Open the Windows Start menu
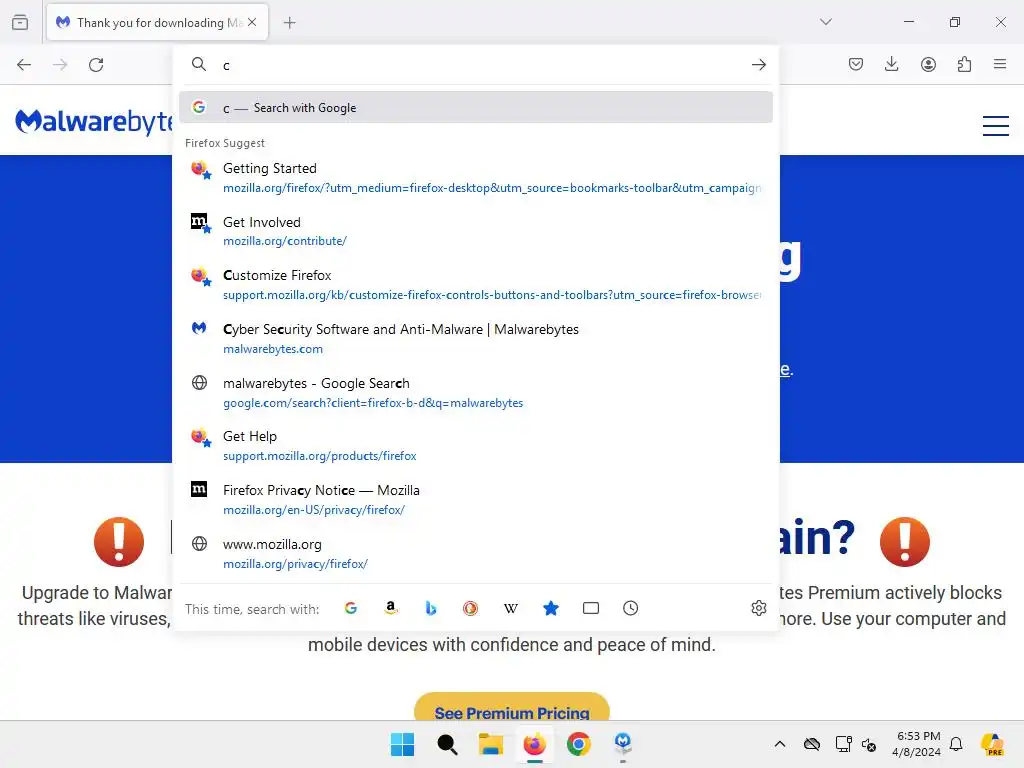Screen dimensions: 1024x768 pyautogui.click(x=402, y=744)
